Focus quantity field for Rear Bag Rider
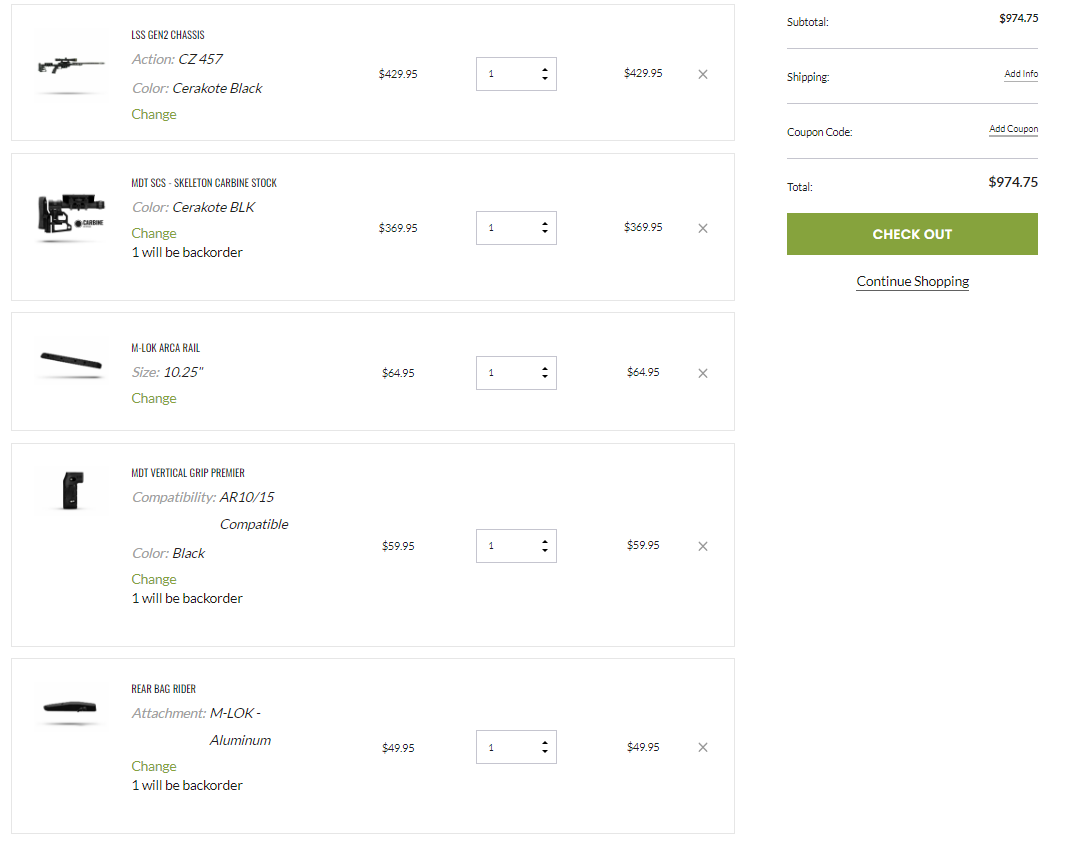This screenshot has height=845, width=1070. coord(516,747)
